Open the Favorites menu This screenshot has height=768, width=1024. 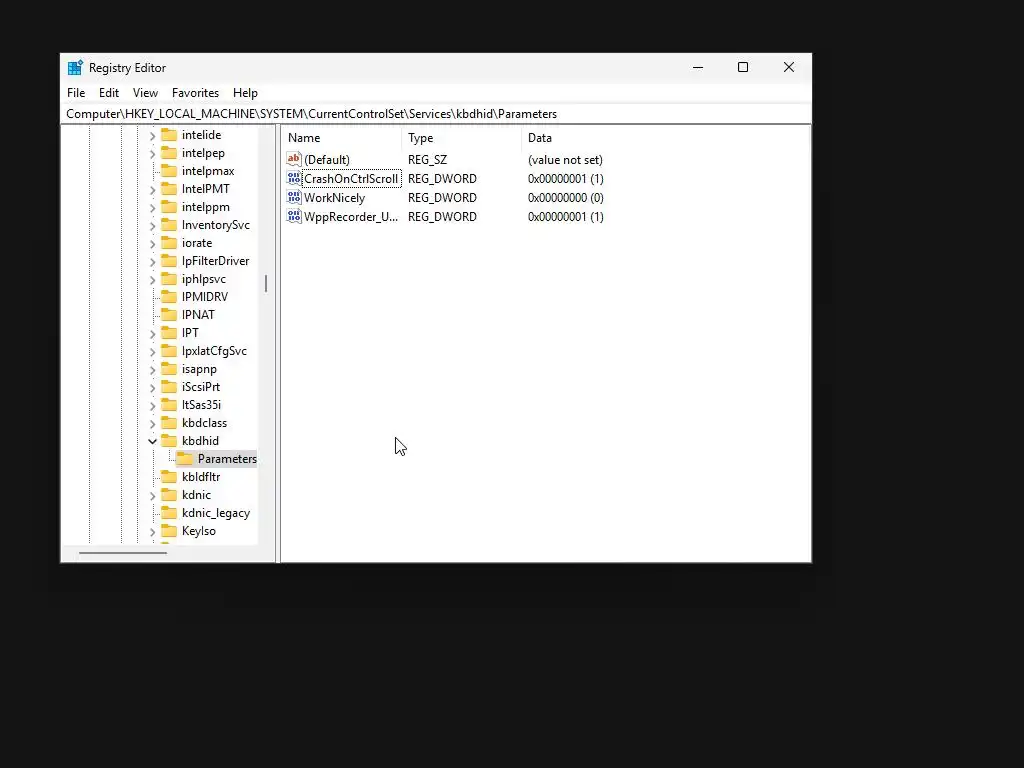pyautogui.click(x=195, y=93)
